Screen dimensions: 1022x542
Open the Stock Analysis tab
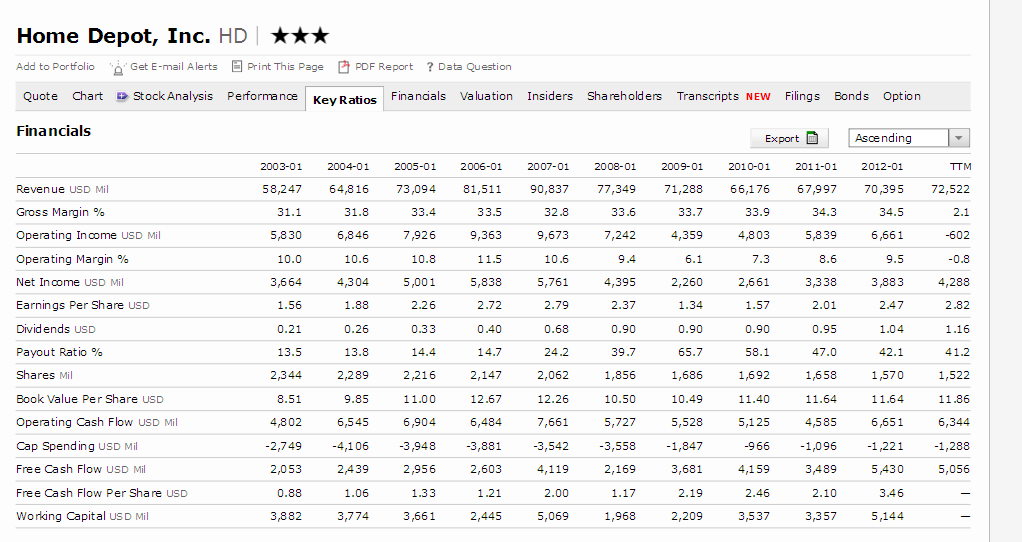point(172,96)
